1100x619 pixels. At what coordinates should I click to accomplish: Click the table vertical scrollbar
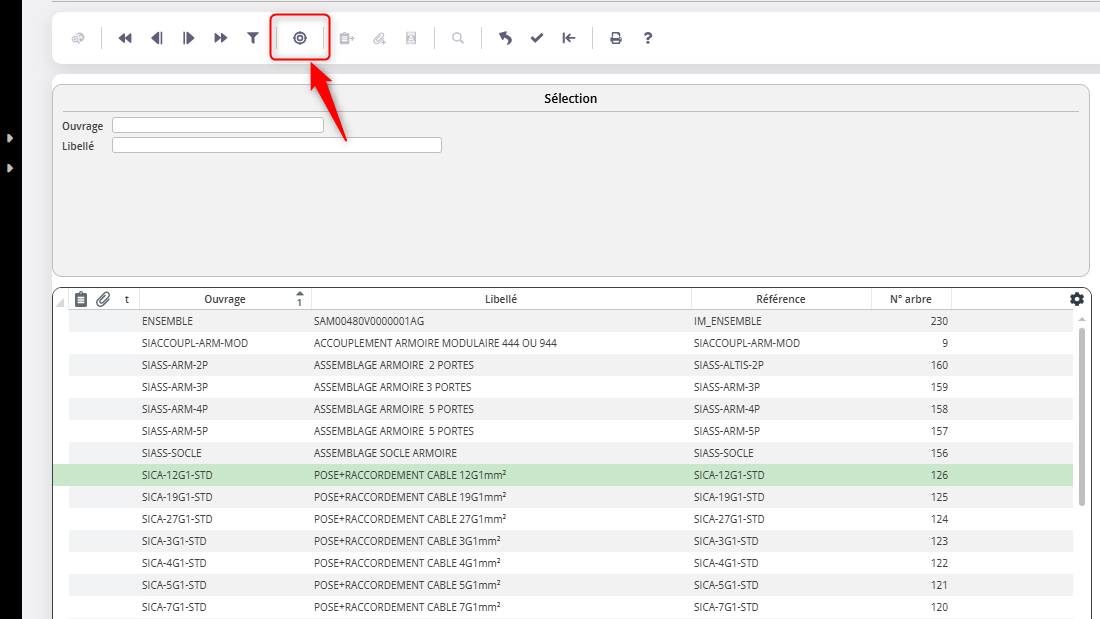[1081, 415]
